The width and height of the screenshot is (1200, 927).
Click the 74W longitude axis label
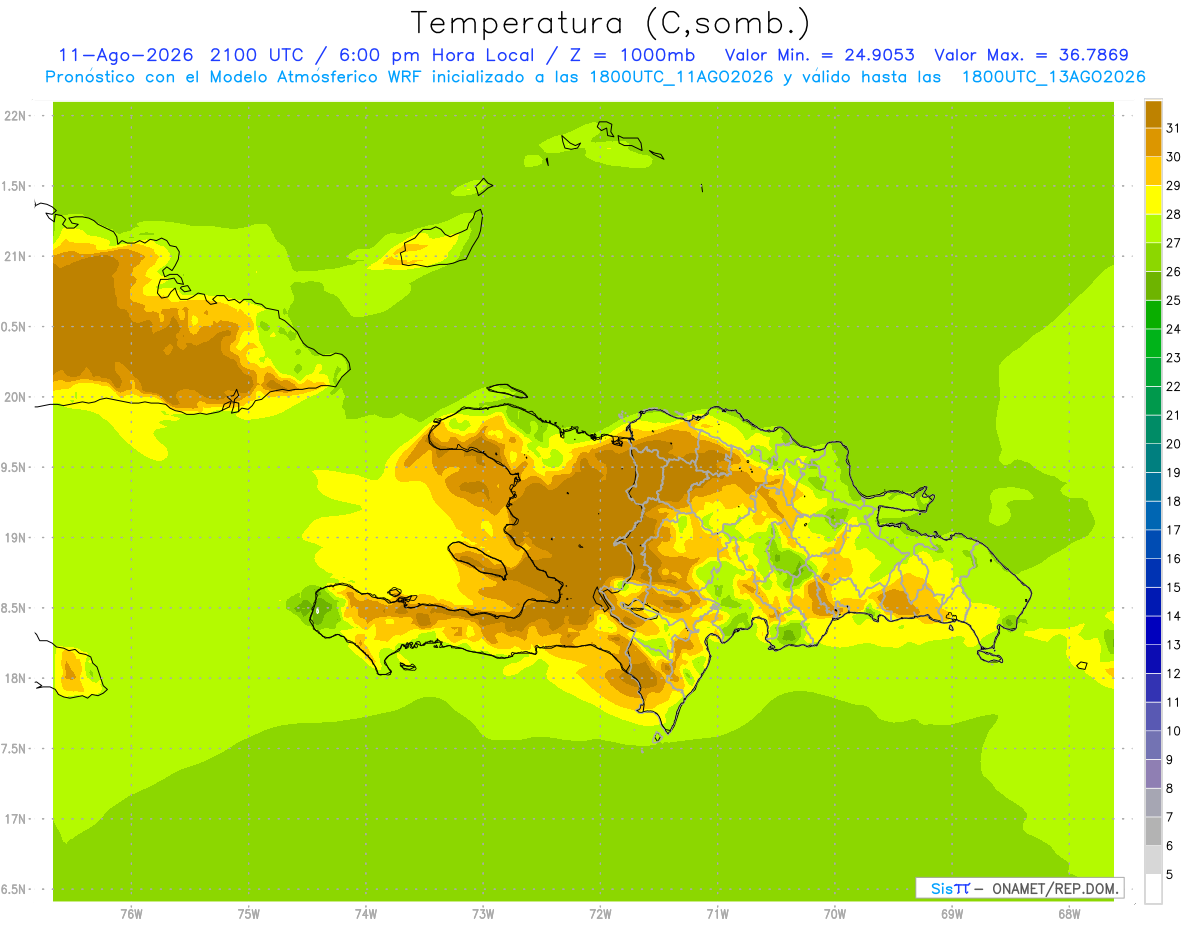pyautogui.click(x=366, y=914)
